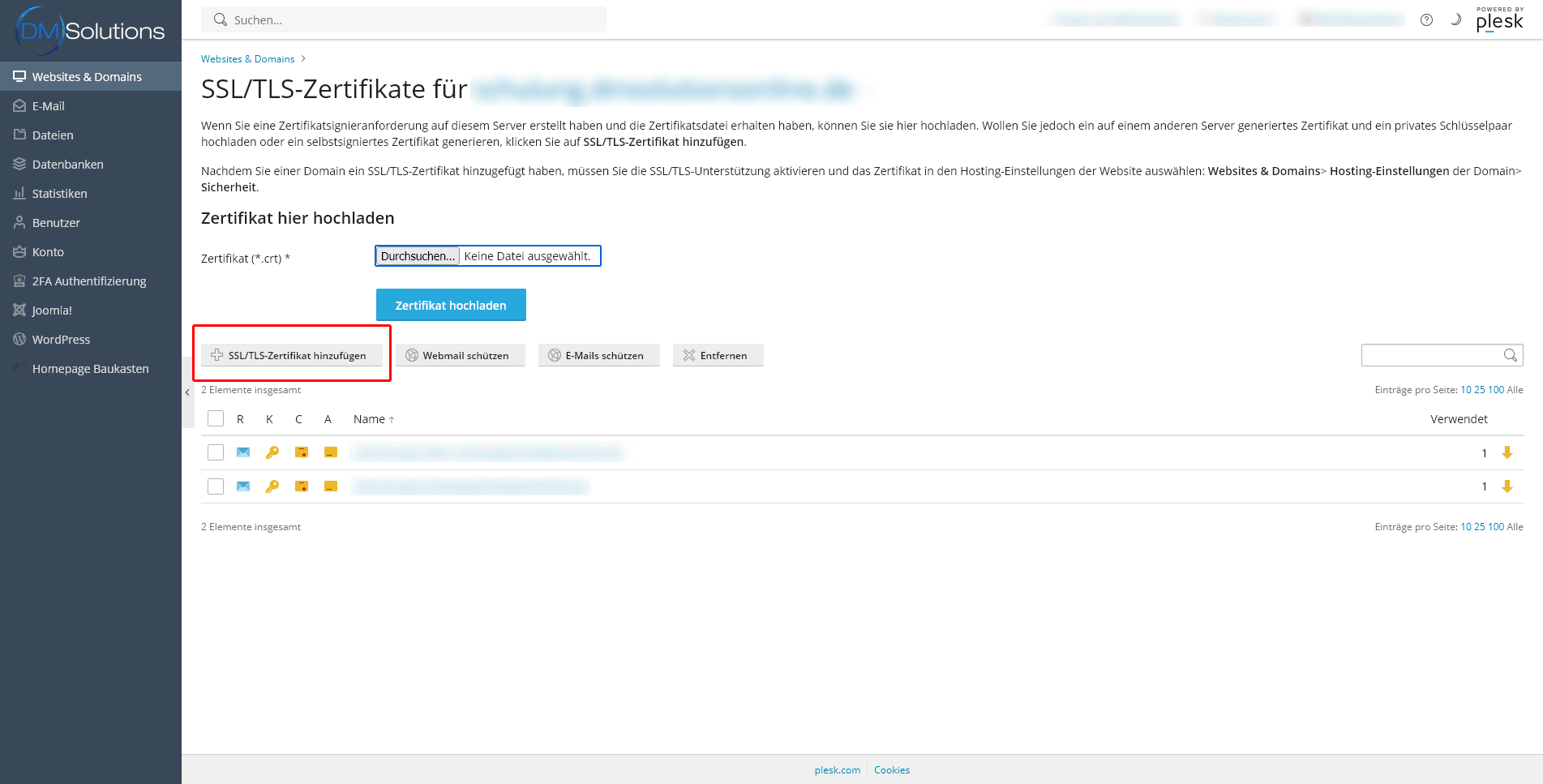The image size is (1543, 784).
Task: Open Datenbanken in the sidebar
Action: (67, 165)
